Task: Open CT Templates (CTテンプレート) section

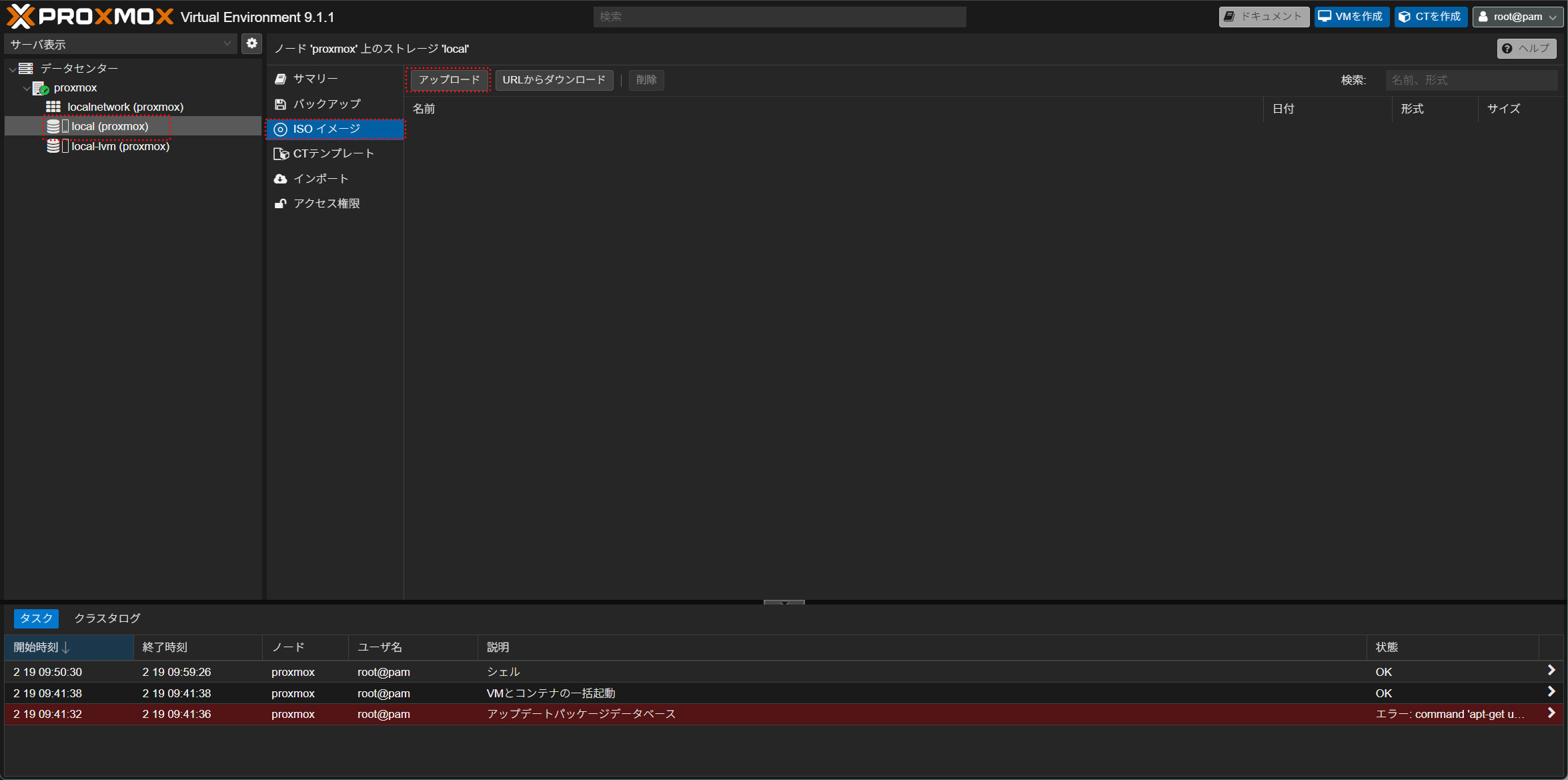Action: coord(333,153)
